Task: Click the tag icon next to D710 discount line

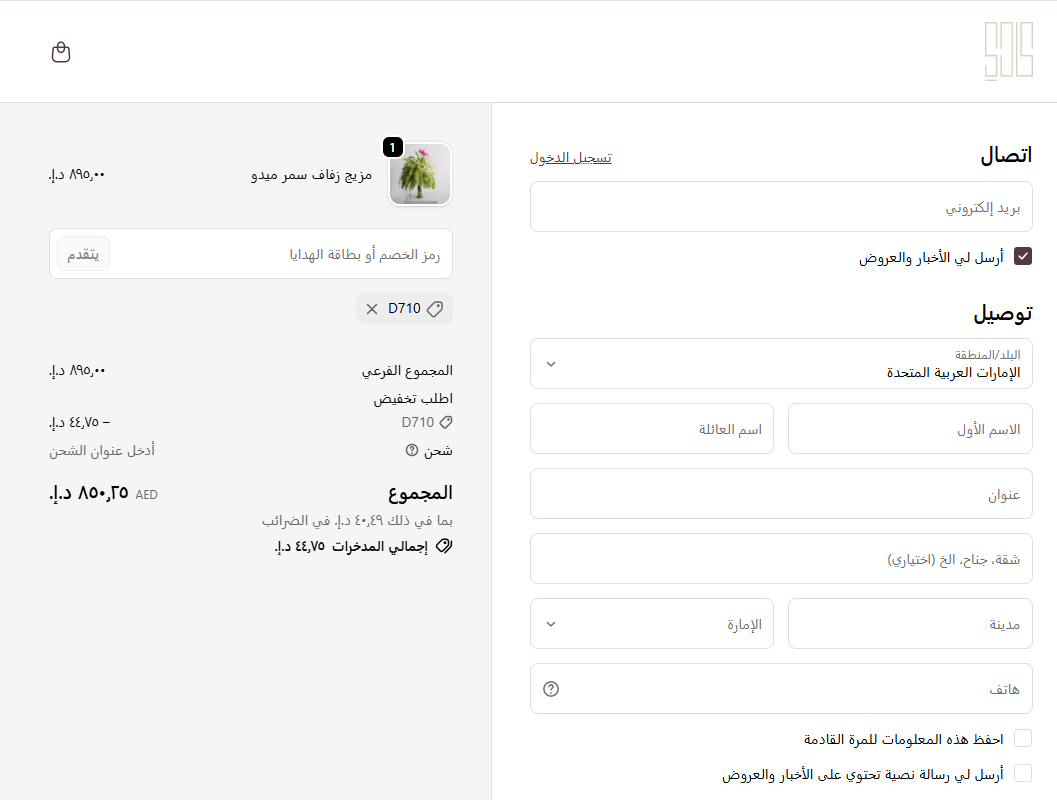Action: tap(446, 423)
